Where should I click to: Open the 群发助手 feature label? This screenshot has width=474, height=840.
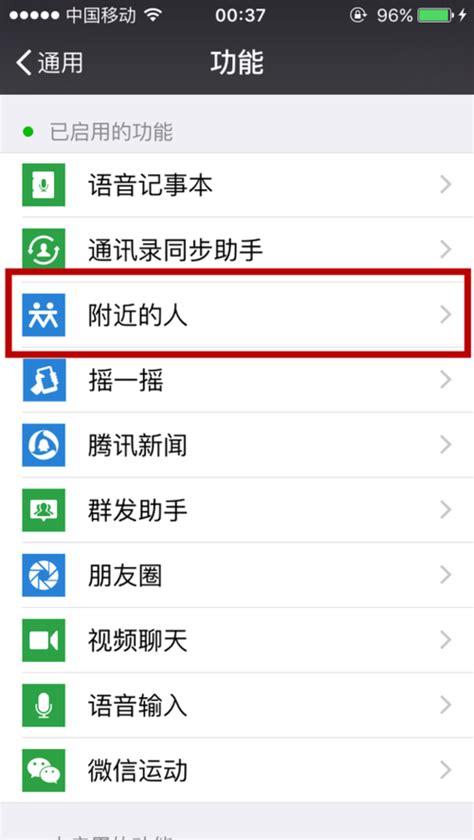coord(138,511)
